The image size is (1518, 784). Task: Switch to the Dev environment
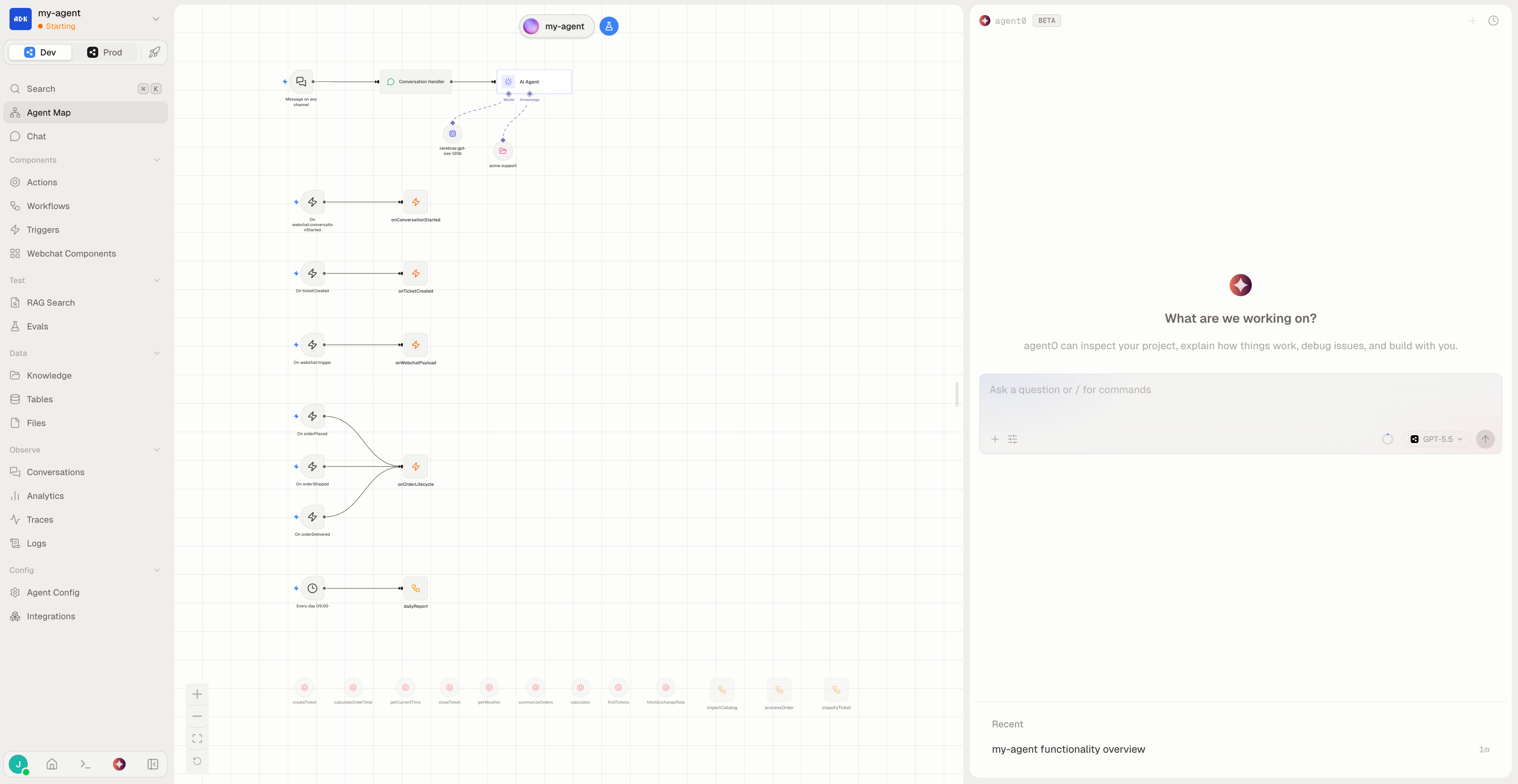point(40,52)
